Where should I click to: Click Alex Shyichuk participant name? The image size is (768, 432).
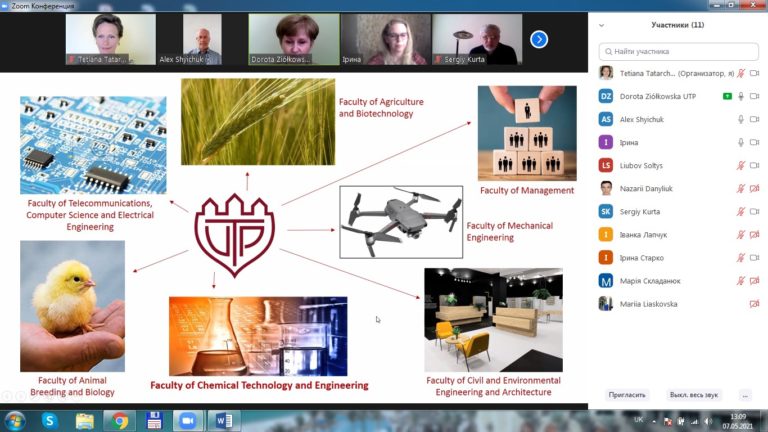[x=642, y=120]
